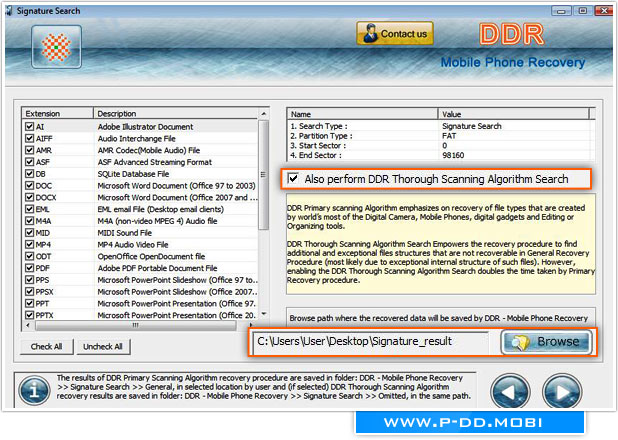Uncheck the AI extension checkbox
618x440 pixels.
tap(29, 127)
